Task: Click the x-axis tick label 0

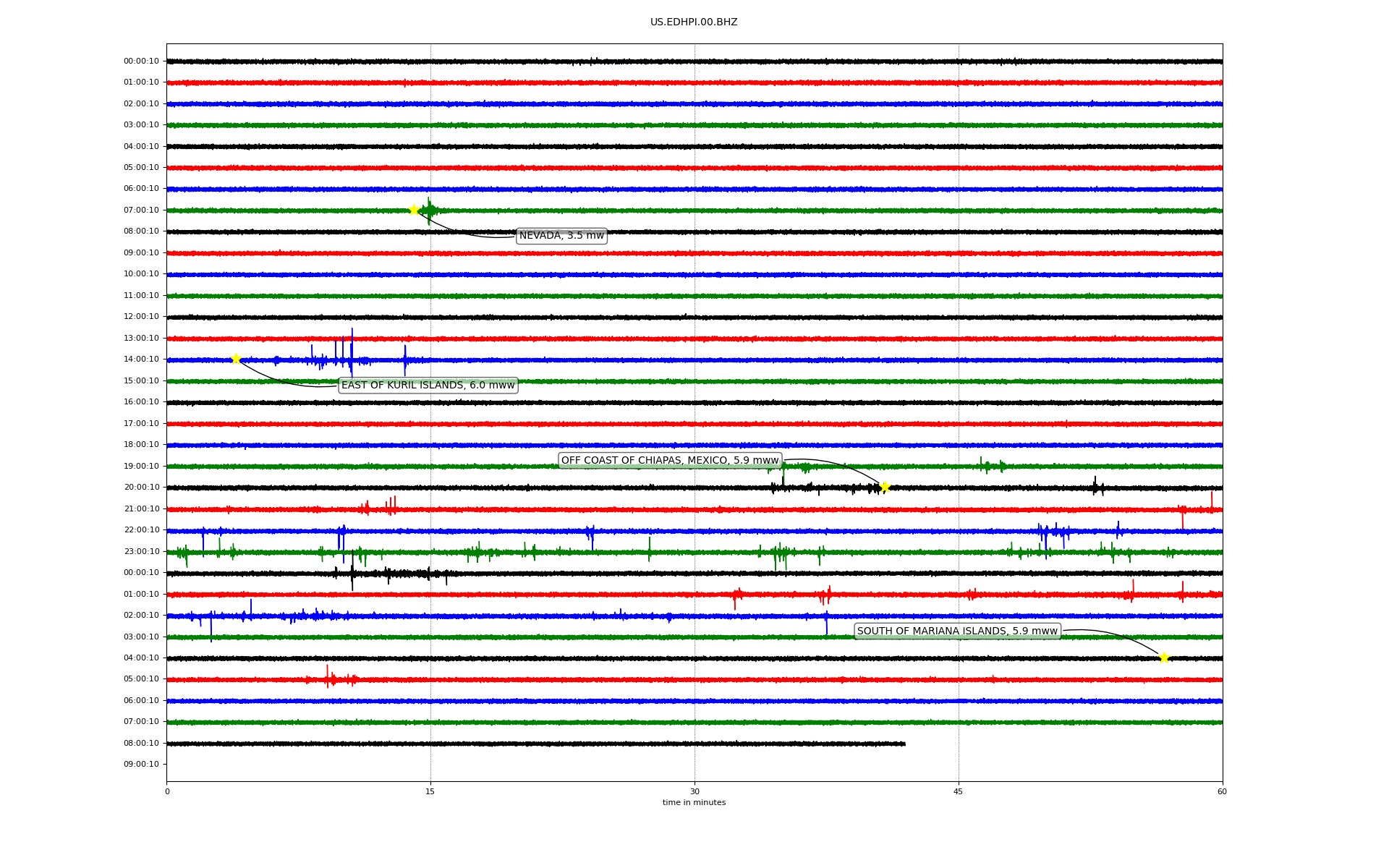Action: [x=167, y=791]
